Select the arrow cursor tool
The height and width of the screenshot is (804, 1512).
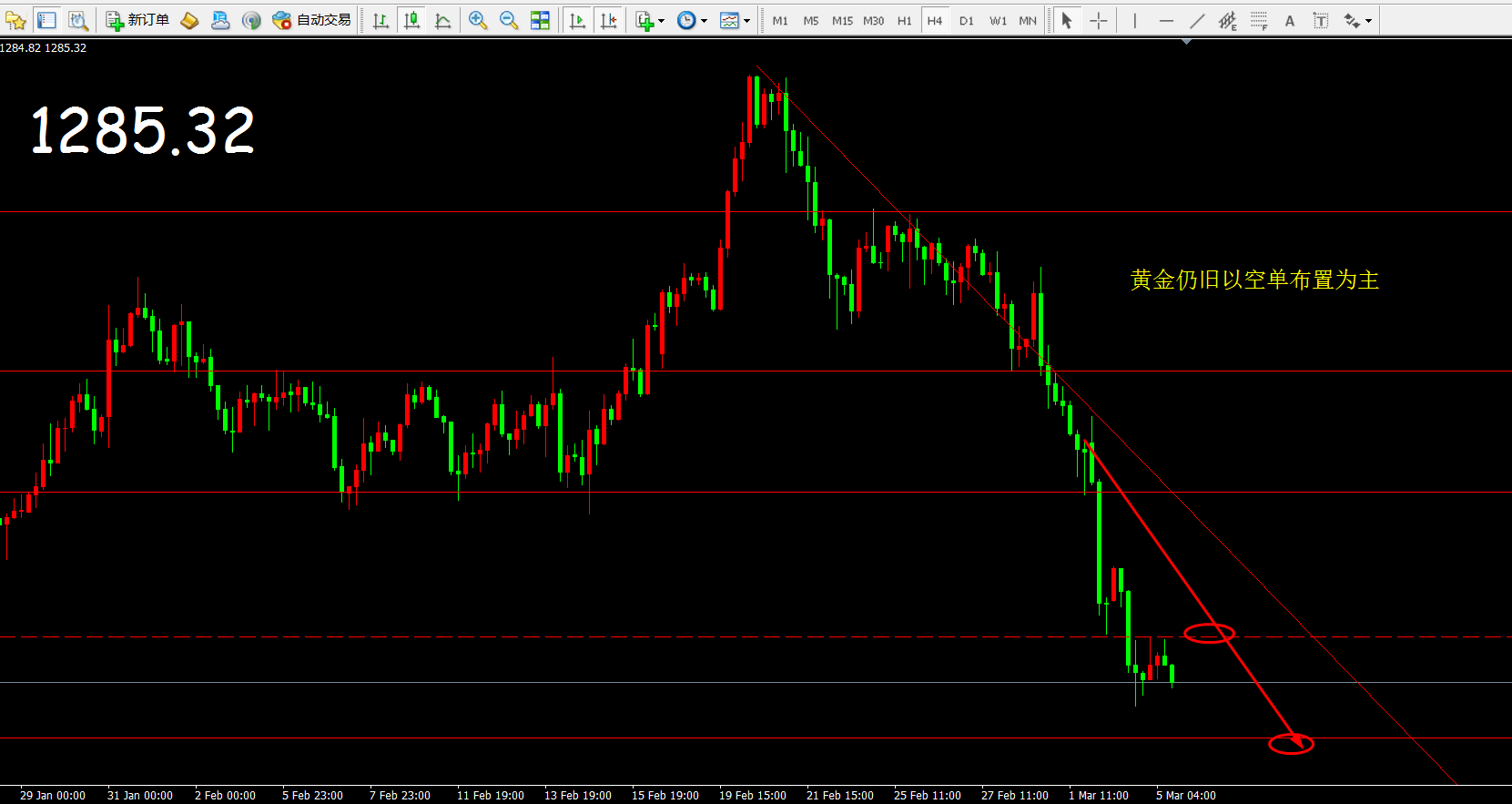[1067, 20]
